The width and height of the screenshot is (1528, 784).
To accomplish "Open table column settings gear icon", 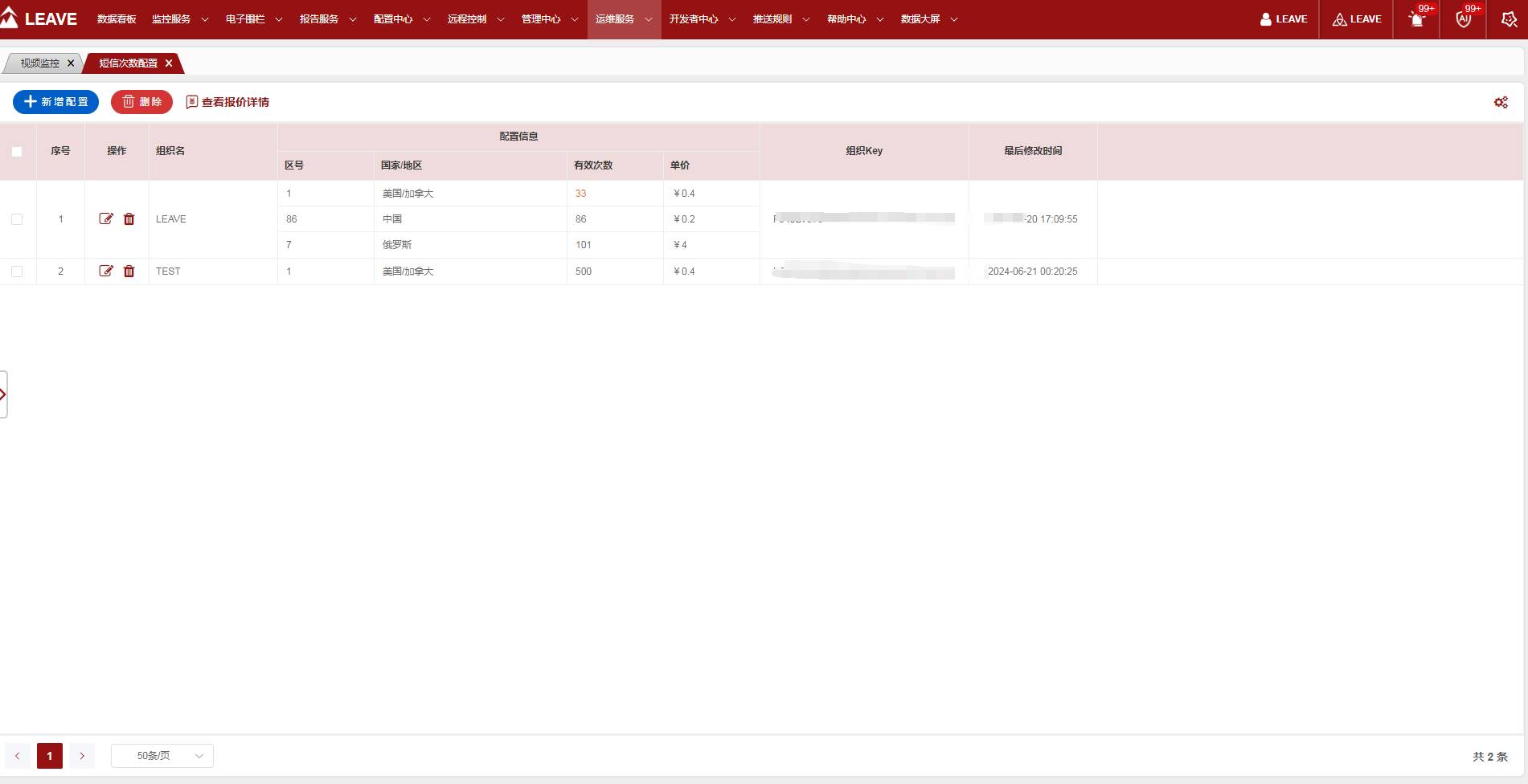I will point(1500,102).
